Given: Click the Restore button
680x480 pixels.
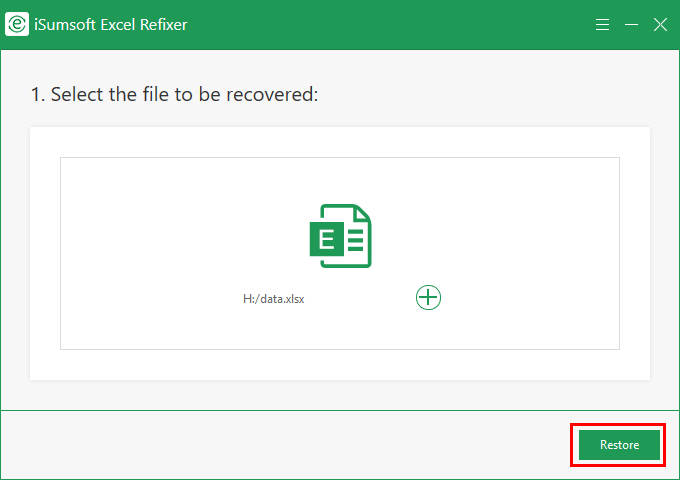Looking at the screenshot, I should point(619,445).
